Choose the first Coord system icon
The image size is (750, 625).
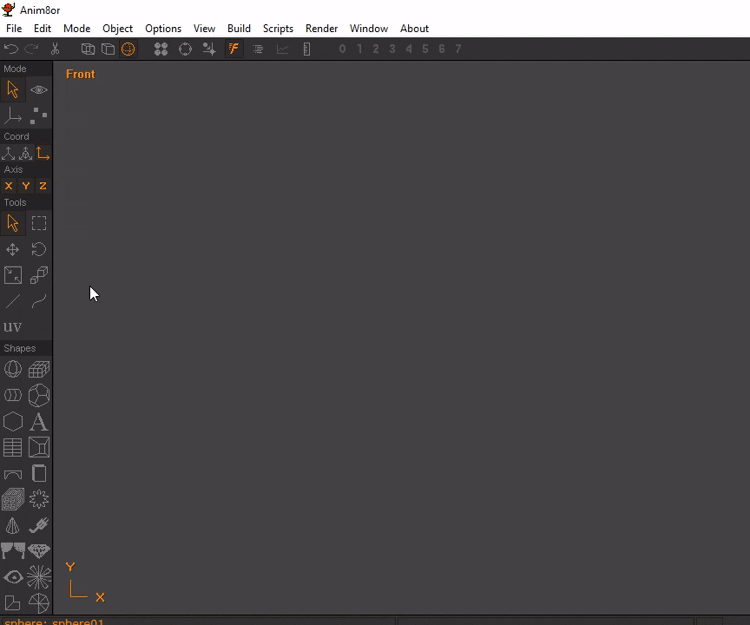[x=8, y=154]
